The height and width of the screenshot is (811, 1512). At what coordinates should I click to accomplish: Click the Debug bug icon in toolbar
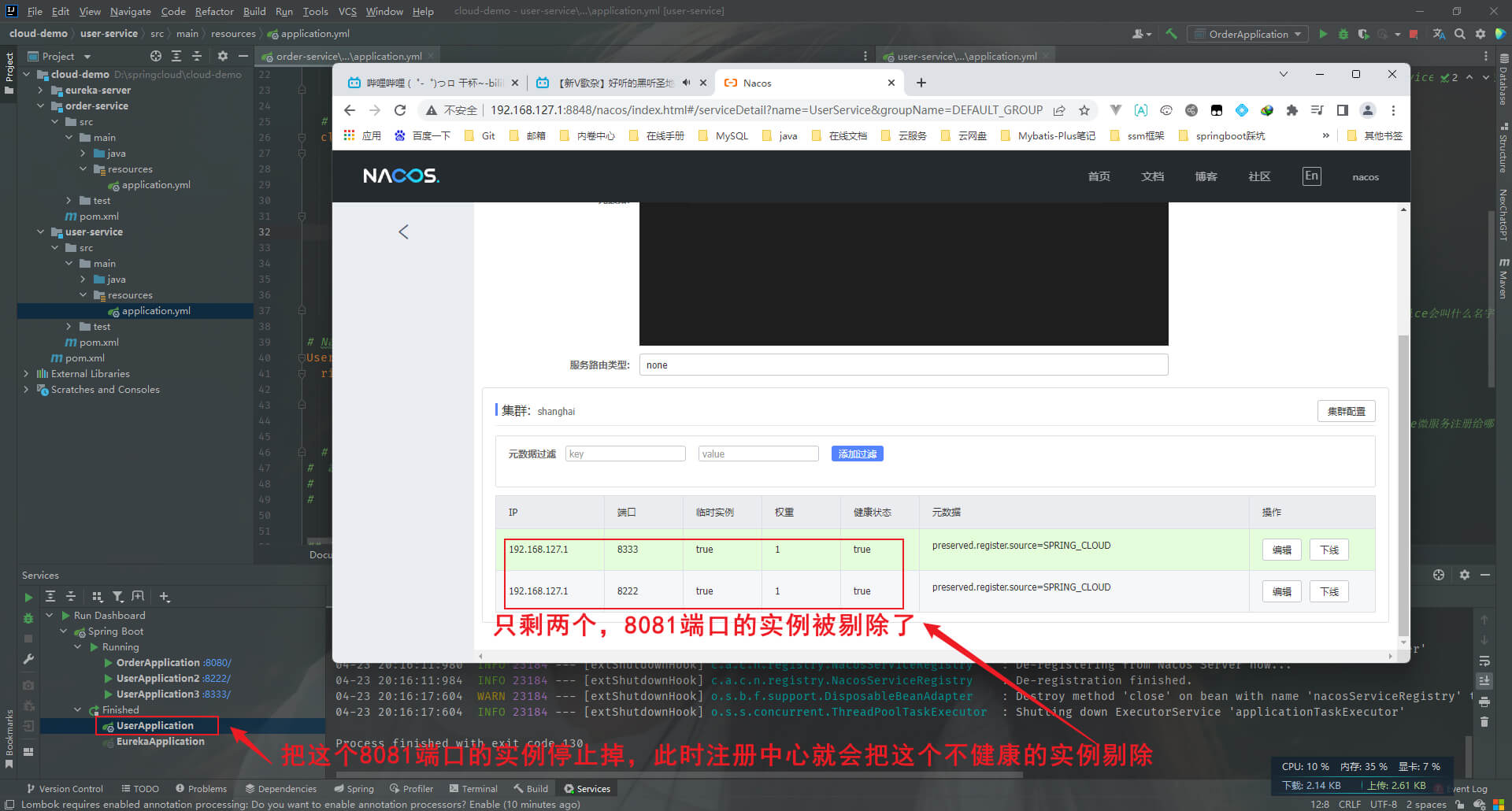pos(1343,34)
